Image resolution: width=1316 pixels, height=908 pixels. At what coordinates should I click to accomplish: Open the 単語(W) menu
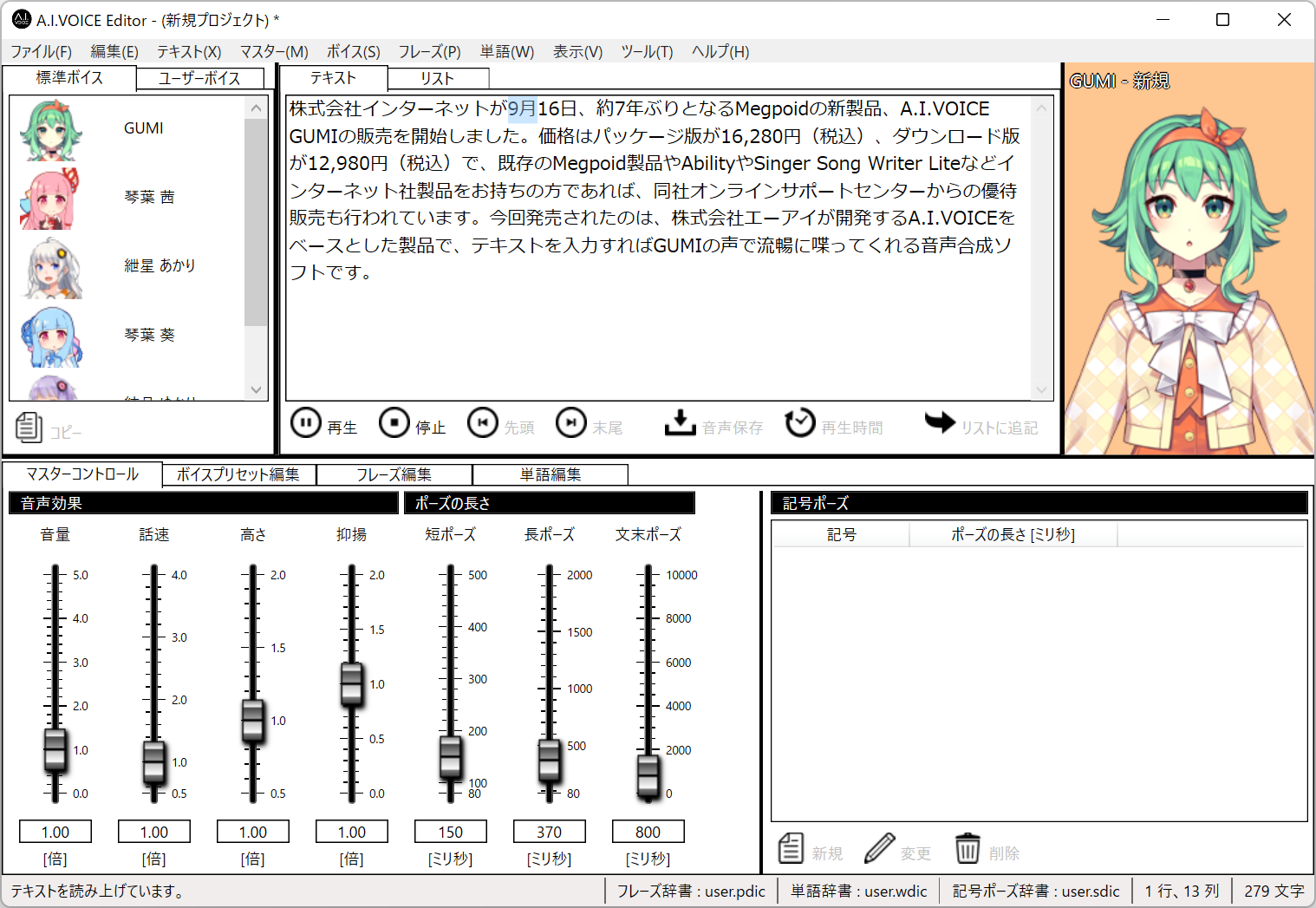coord(507,51)
